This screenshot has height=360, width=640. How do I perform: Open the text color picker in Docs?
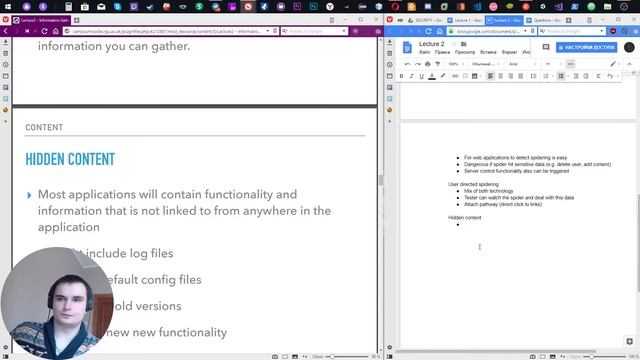432,76
